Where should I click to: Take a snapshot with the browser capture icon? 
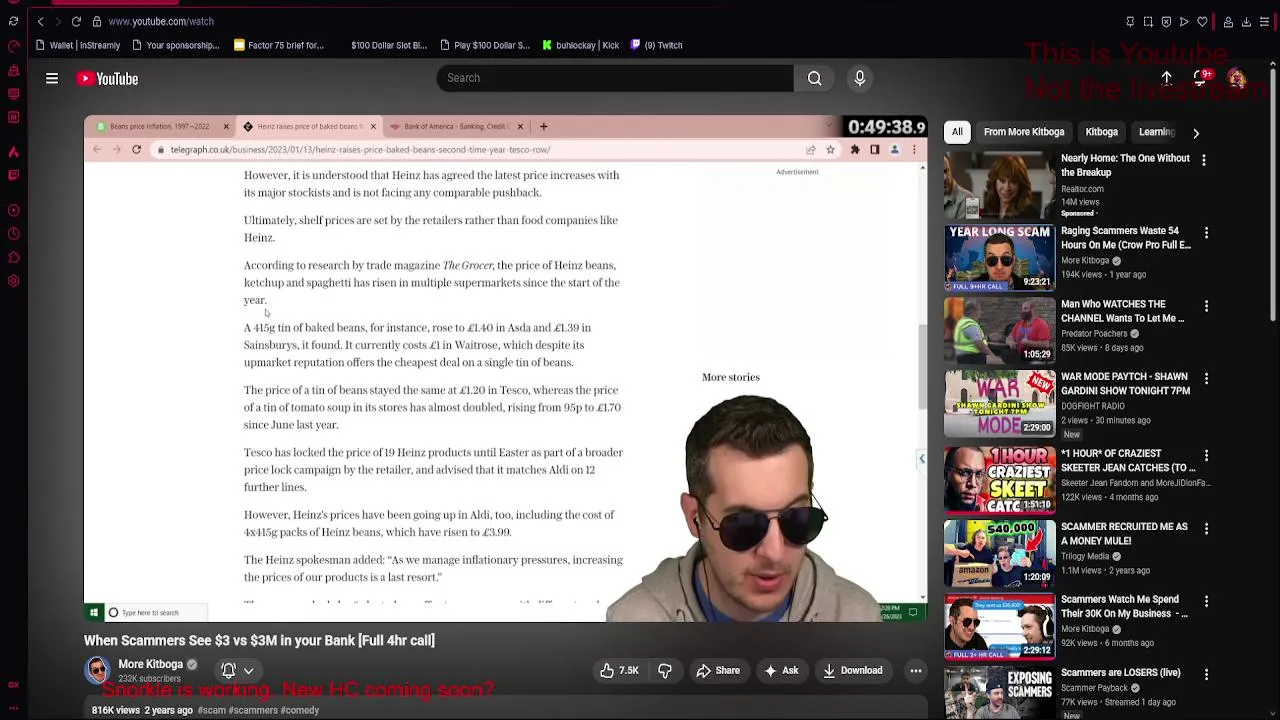[x=1148, y=21]
